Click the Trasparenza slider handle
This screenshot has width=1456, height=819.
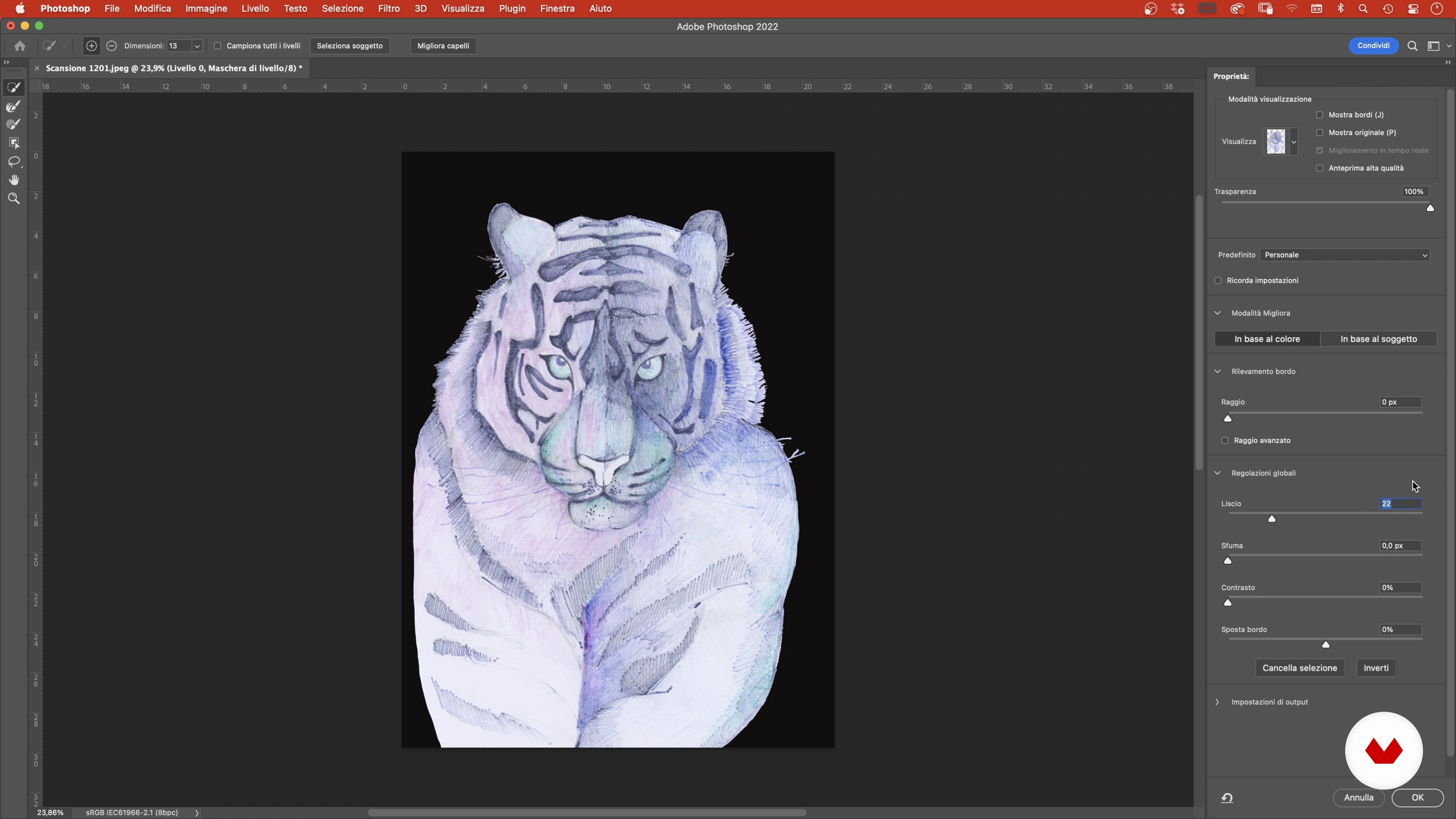pyautogui.click(x=1431, y=208)
